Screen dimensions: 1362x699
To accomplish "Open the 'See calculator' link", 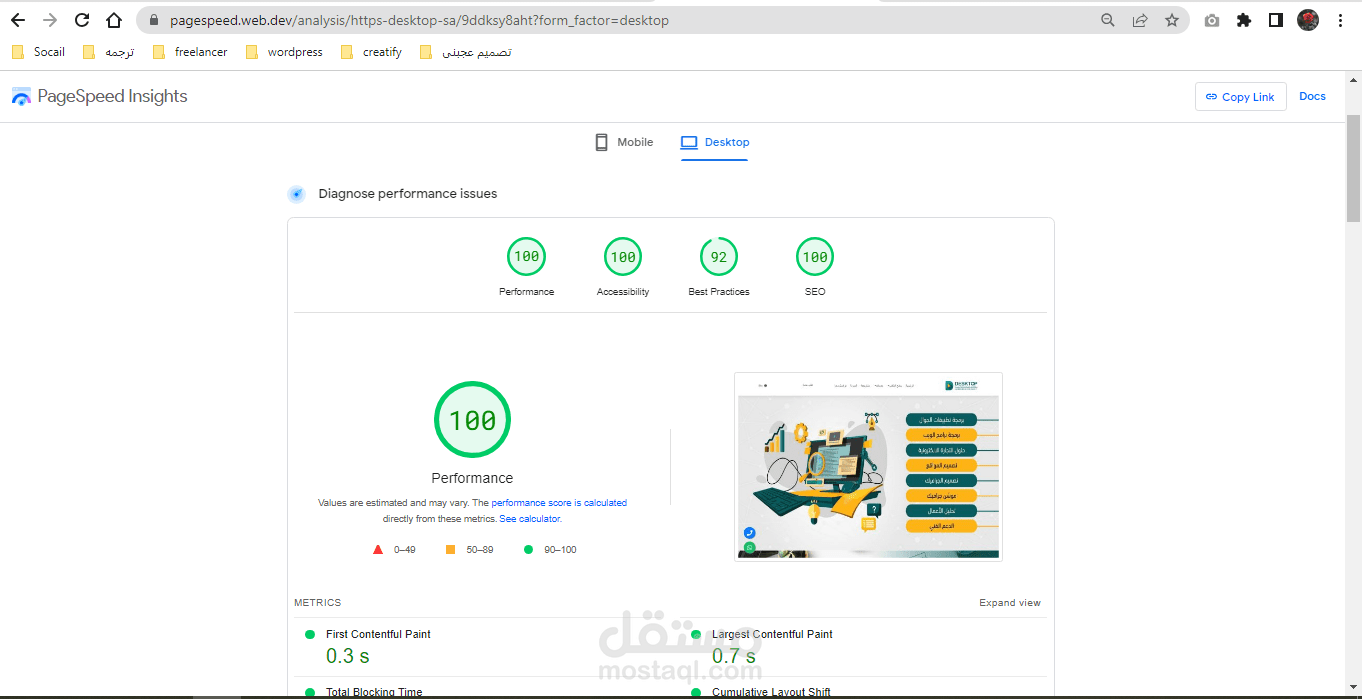I will pos(530,519).
